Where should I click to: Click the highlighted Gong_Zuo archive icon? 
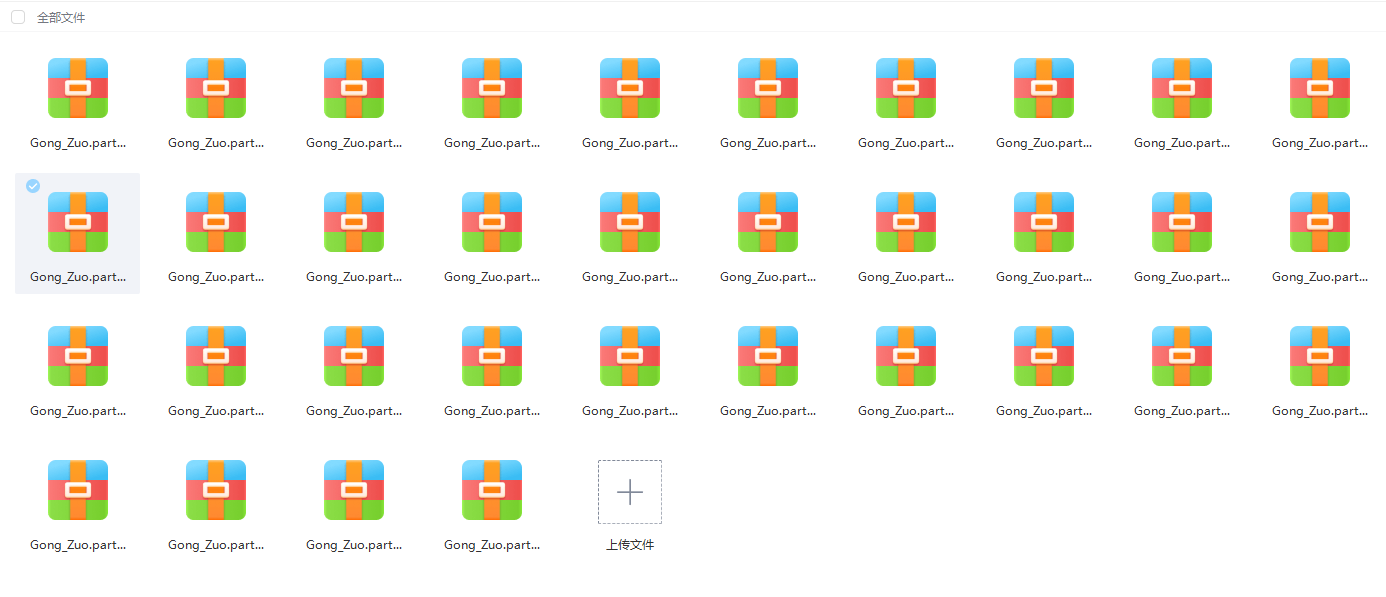coord(78,222)
